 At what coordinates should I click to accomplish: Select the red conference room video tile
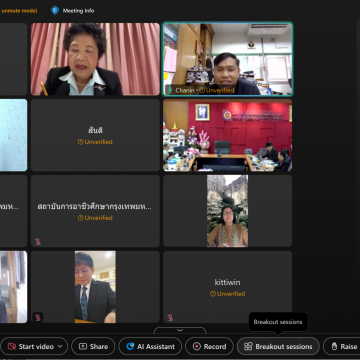(x=228, y=135)
